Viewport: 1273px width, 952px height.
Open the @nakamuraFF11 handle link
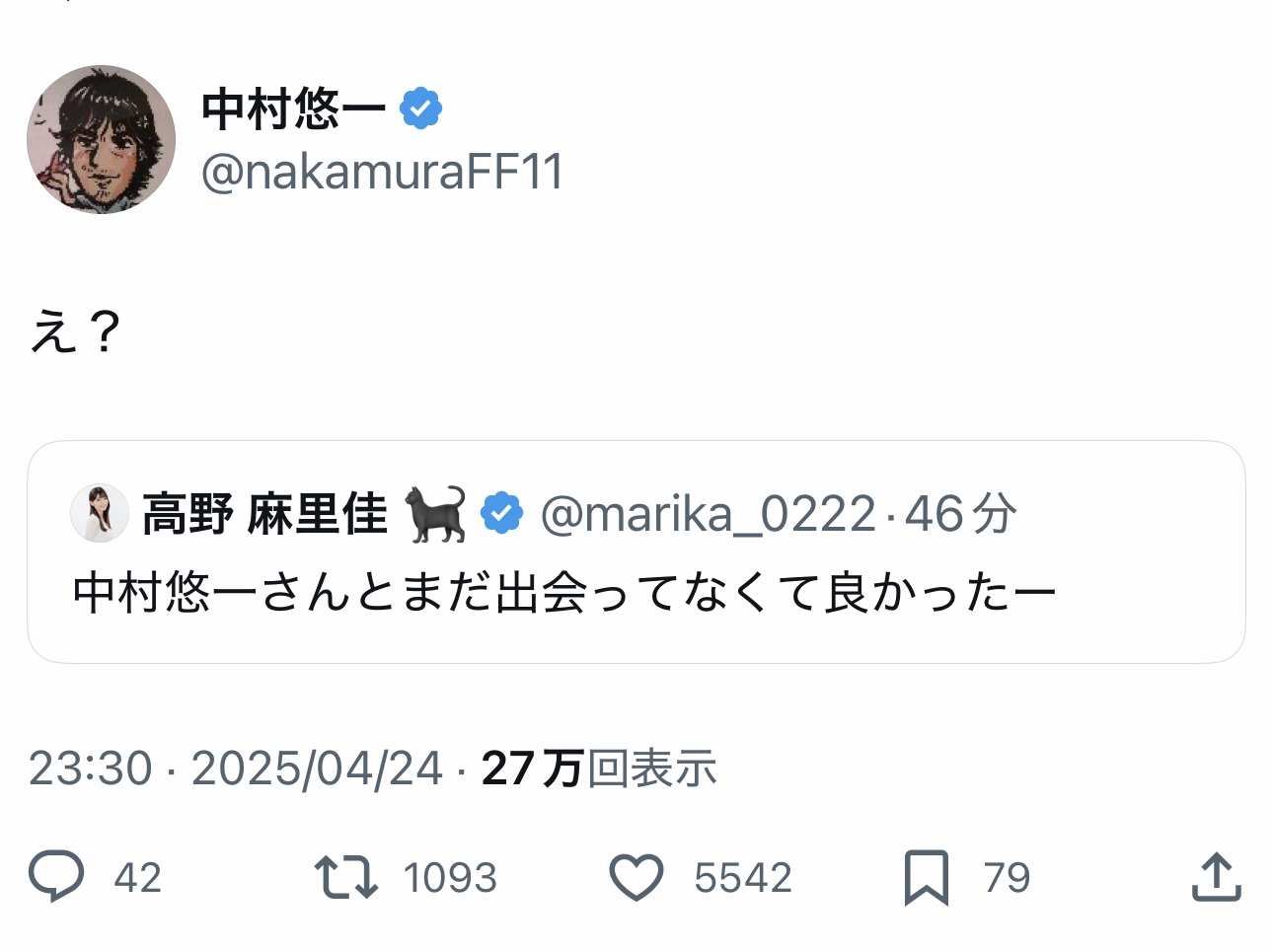point(382,173)
